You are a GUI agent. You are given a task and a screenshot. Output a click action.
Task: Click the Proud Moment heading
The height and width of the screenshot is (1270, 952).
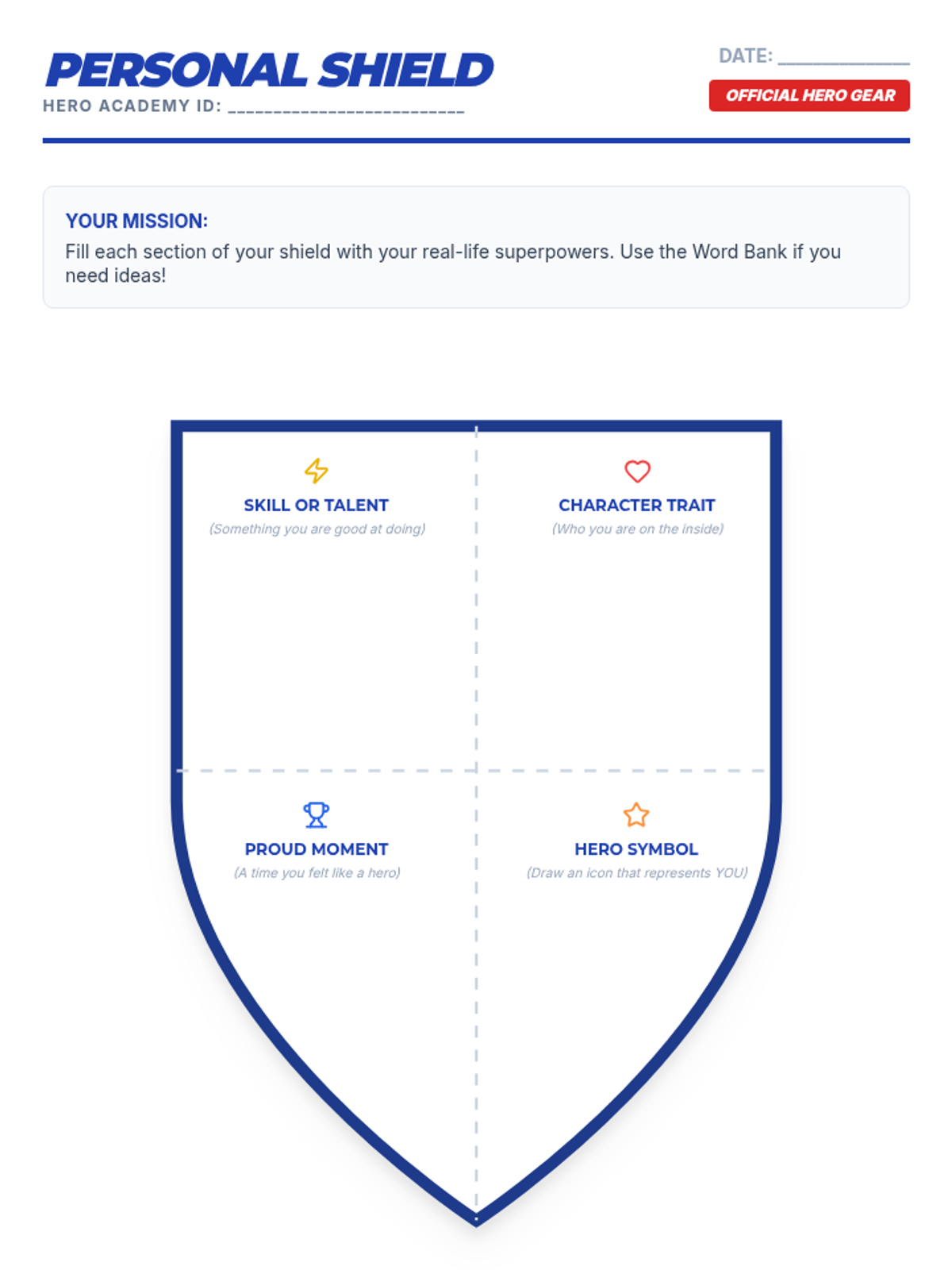pos(317,849)
